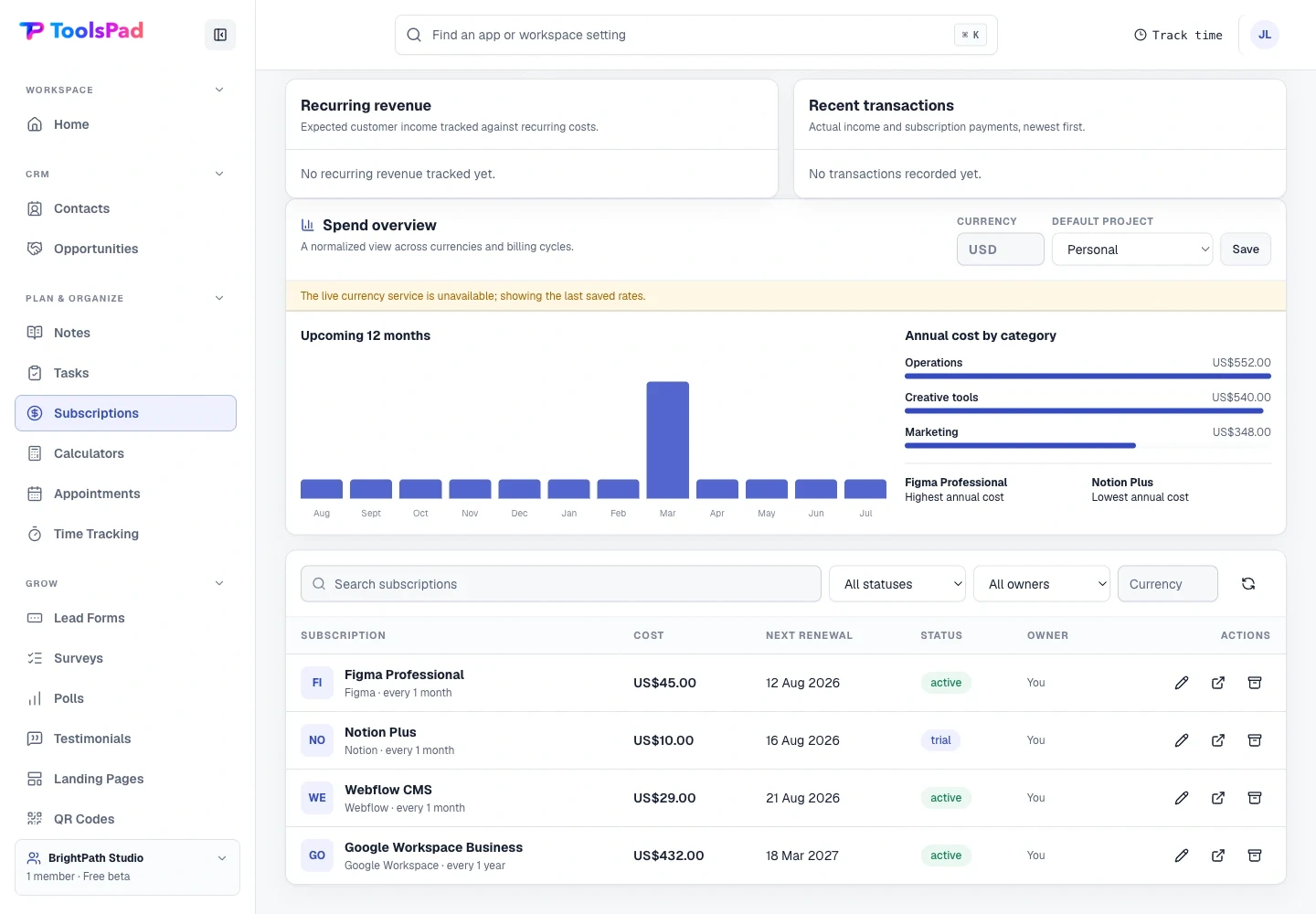Open Appointments in the sidebar
Viewport: 1316px width, 914px height.
point(125,494)
